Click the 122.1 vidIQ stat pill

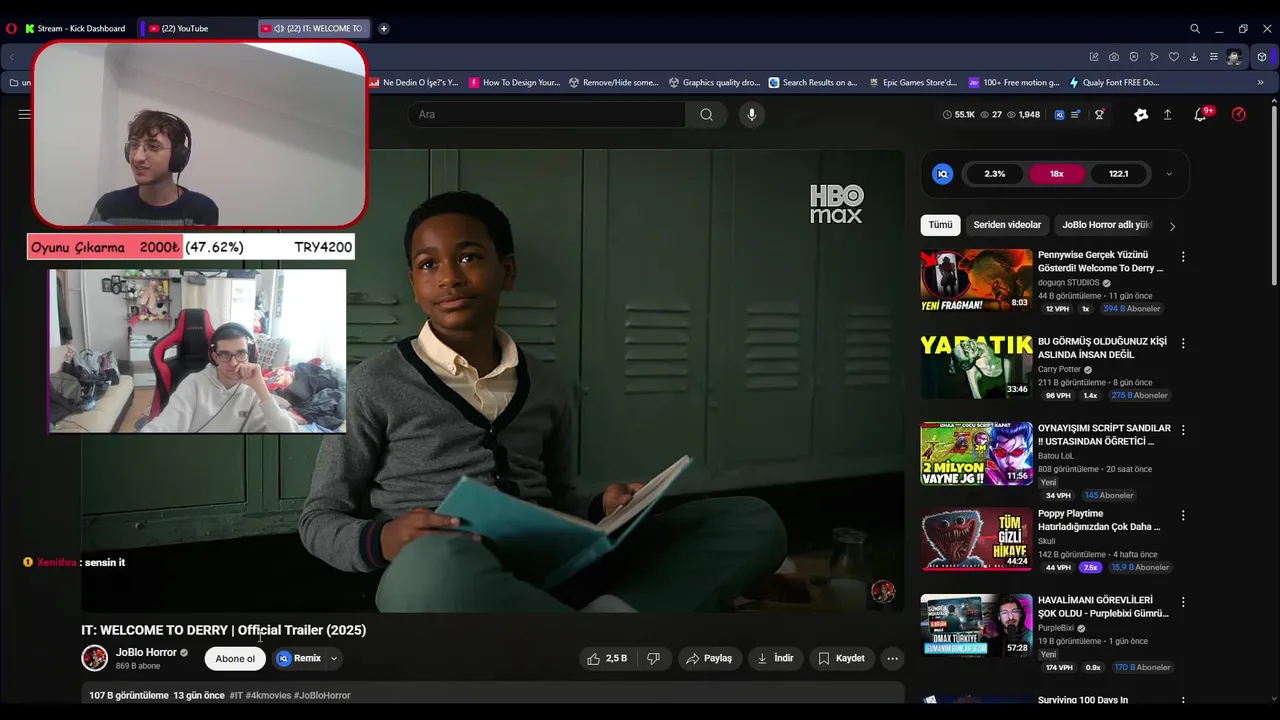1118,174
